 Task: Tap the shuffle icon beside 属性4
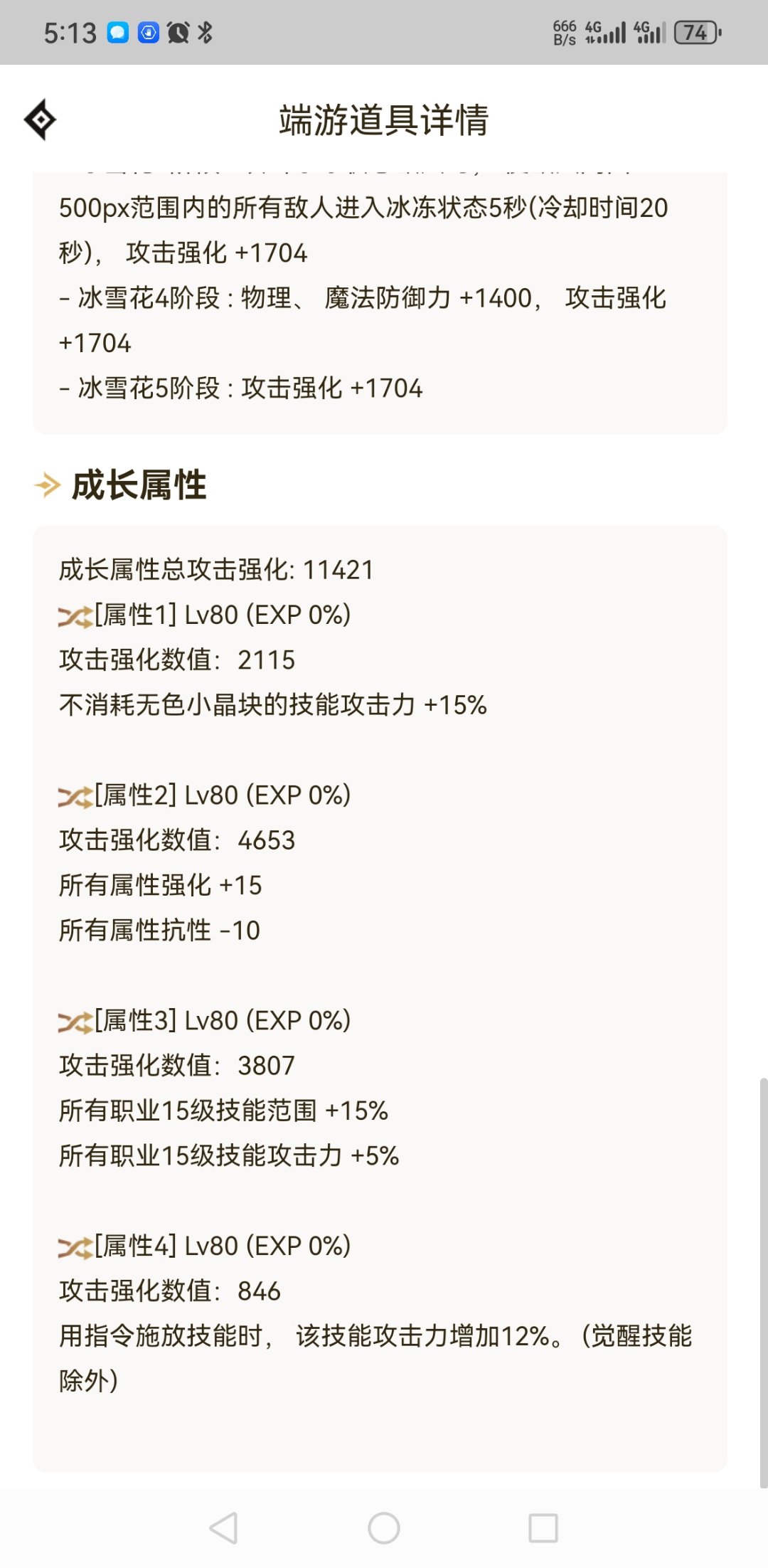coord(75,1248)
